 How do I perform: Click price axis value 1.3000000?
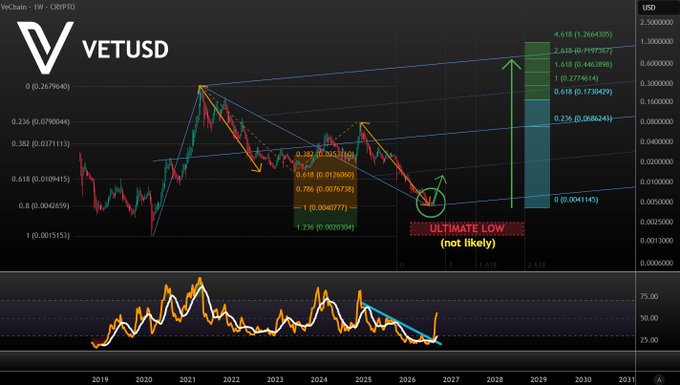(657, 42)
